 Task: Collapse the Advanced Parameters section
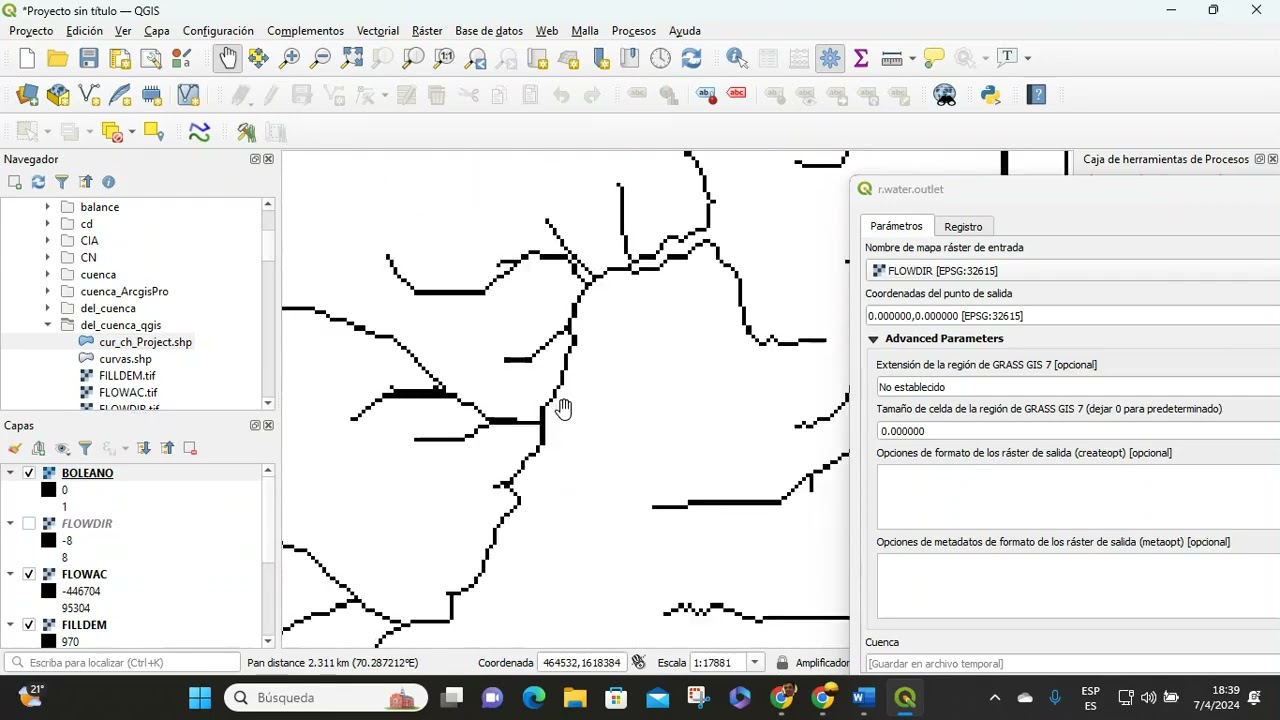pyautogui.click(x=873, y=339)
